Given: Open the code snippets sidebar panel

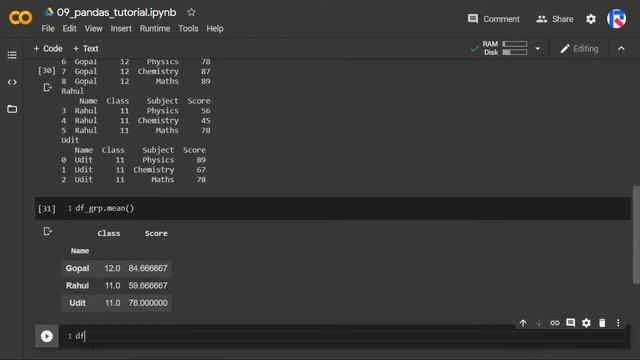Looking at the screenshot, I should (x=12, y=82).
